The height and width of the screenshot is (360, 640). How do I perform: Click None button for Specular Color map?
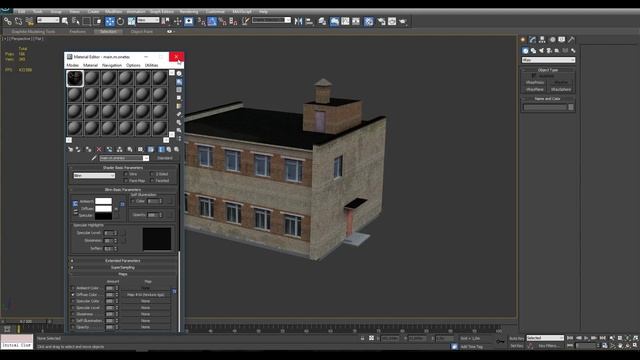click(145, 301)
